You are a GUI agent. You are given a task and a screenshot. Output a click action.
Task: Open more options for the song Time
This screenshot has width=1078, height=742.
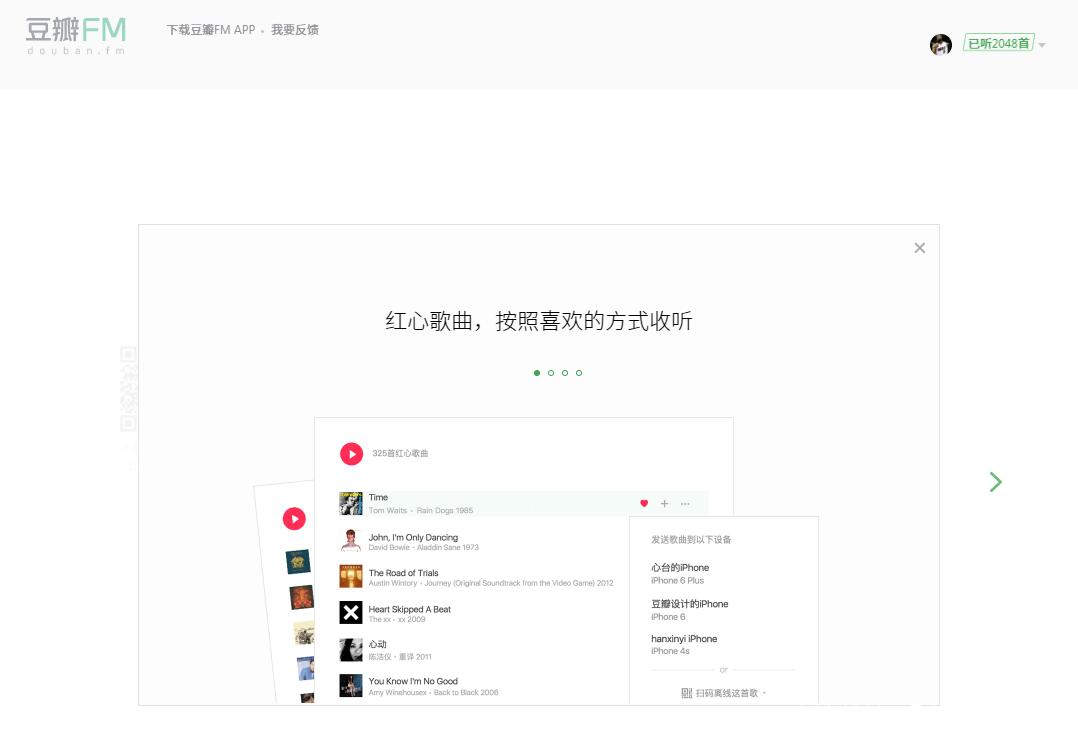point(685,504)
